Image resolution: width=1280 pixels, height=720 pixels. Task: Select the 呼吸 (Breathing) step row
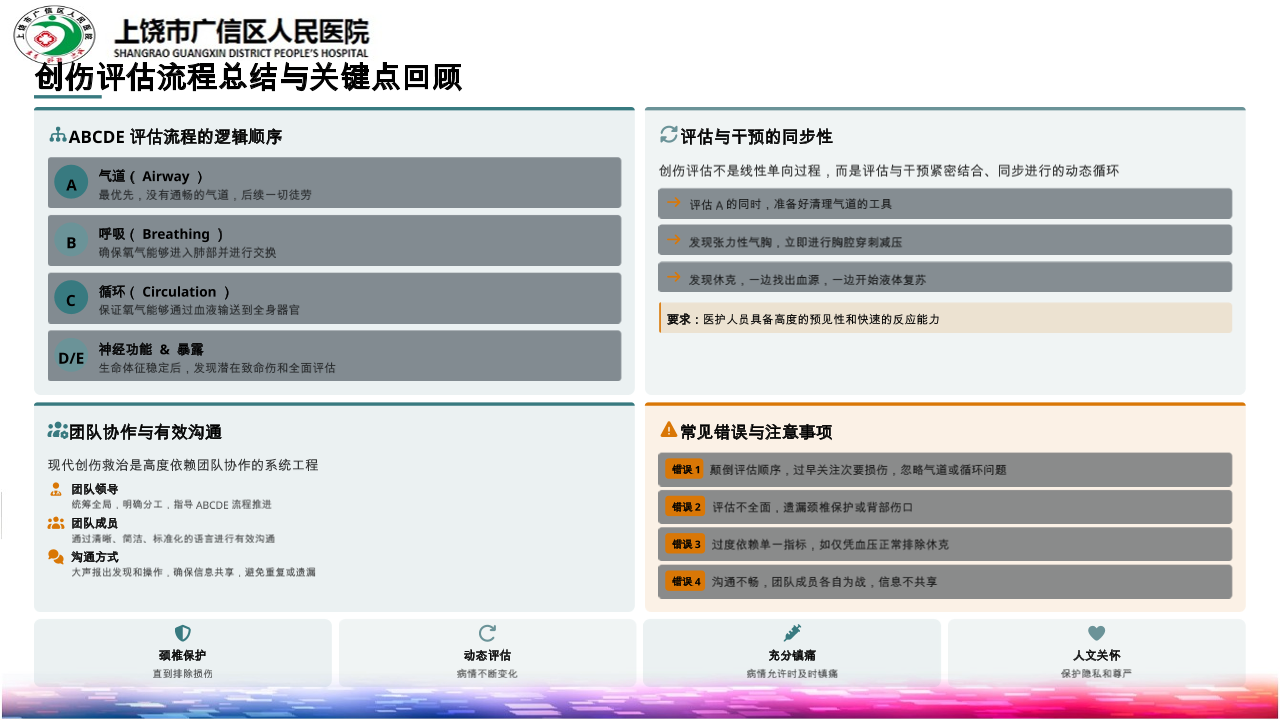click(x=334, y=241)
